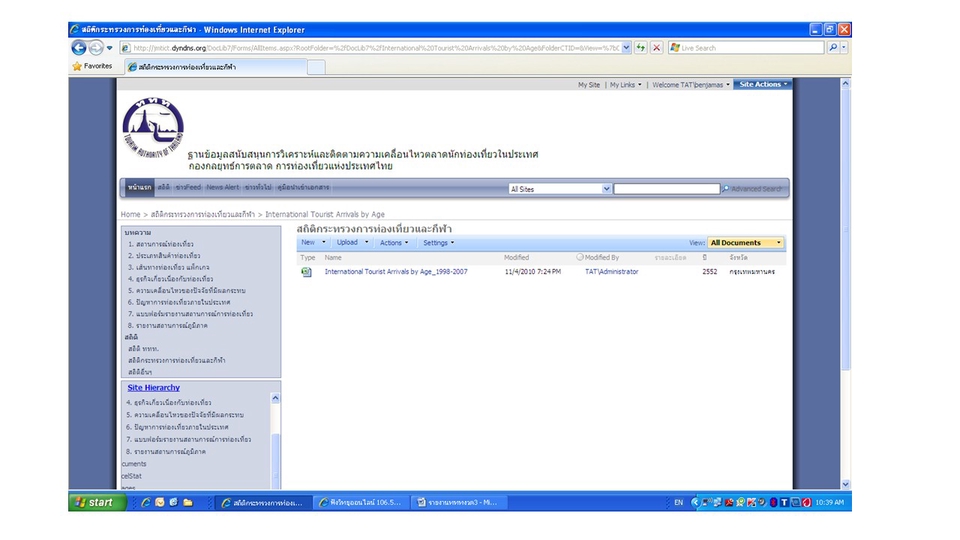Click the first dark navigation tab

tap(139, 187)
